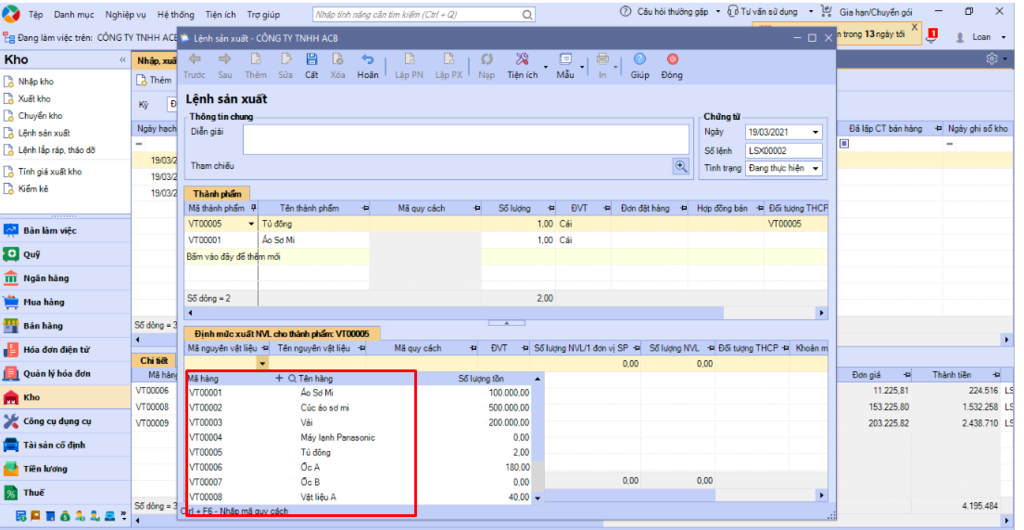The height and width of the screenshot is (530, 1024).
Task: Open the Thuế module in the sidebar
Action: point(65,493)
